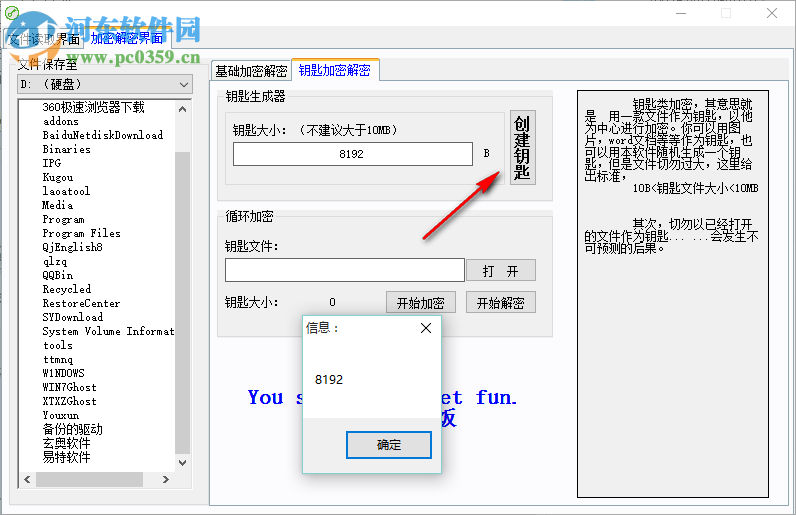Switch to the 基础加密解密 tab
Viewport: 796px width, 515px height.
[251, 71]
